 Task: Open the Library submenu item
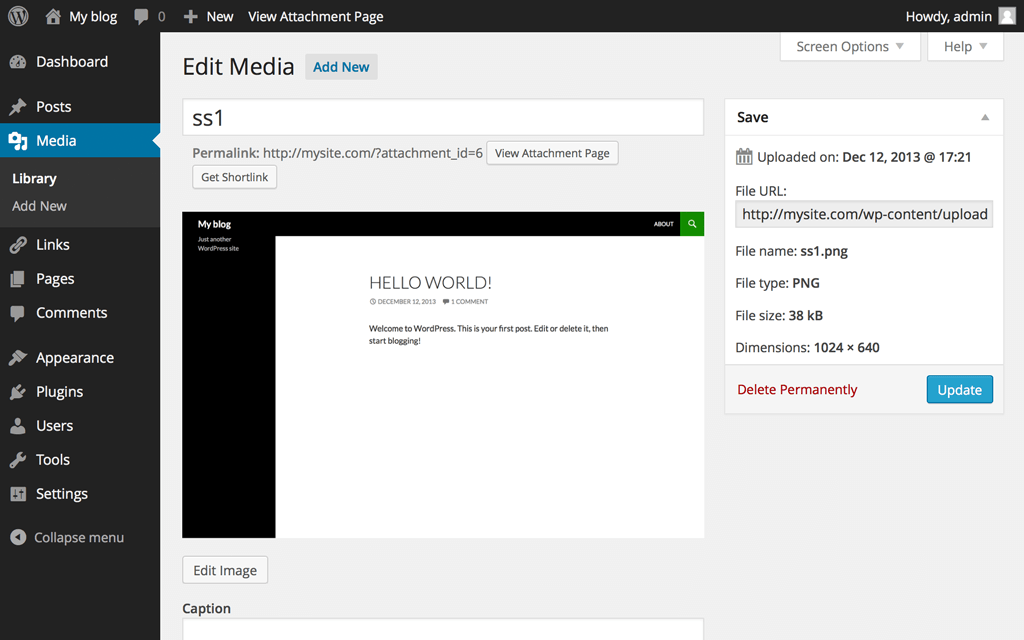(x=34, y=178)
